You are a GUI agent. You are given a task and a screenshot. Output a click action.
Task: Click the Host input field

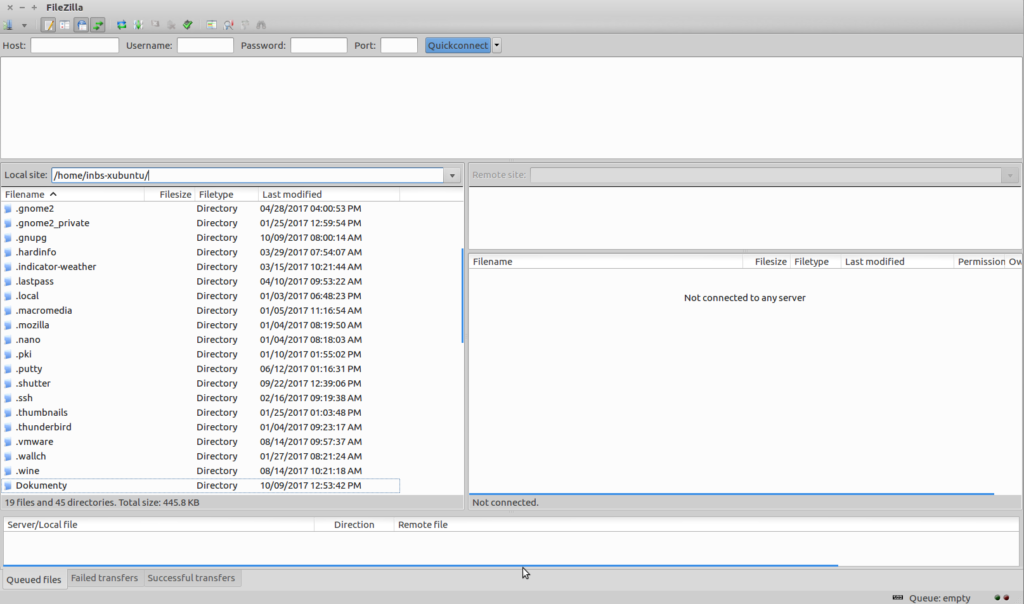(74, 45)
